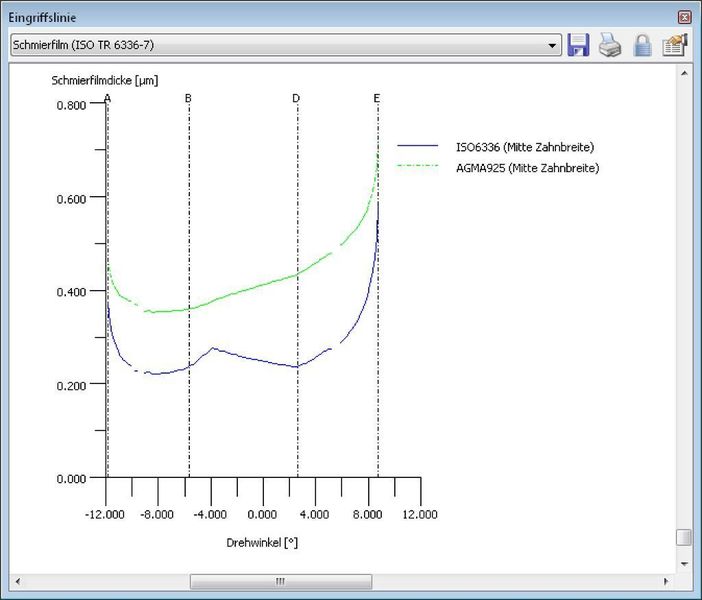This screenshot has height=600, width=702.
Task: Click the Drehwinkel [°] axis title
Action: click(x=262, y=542)
